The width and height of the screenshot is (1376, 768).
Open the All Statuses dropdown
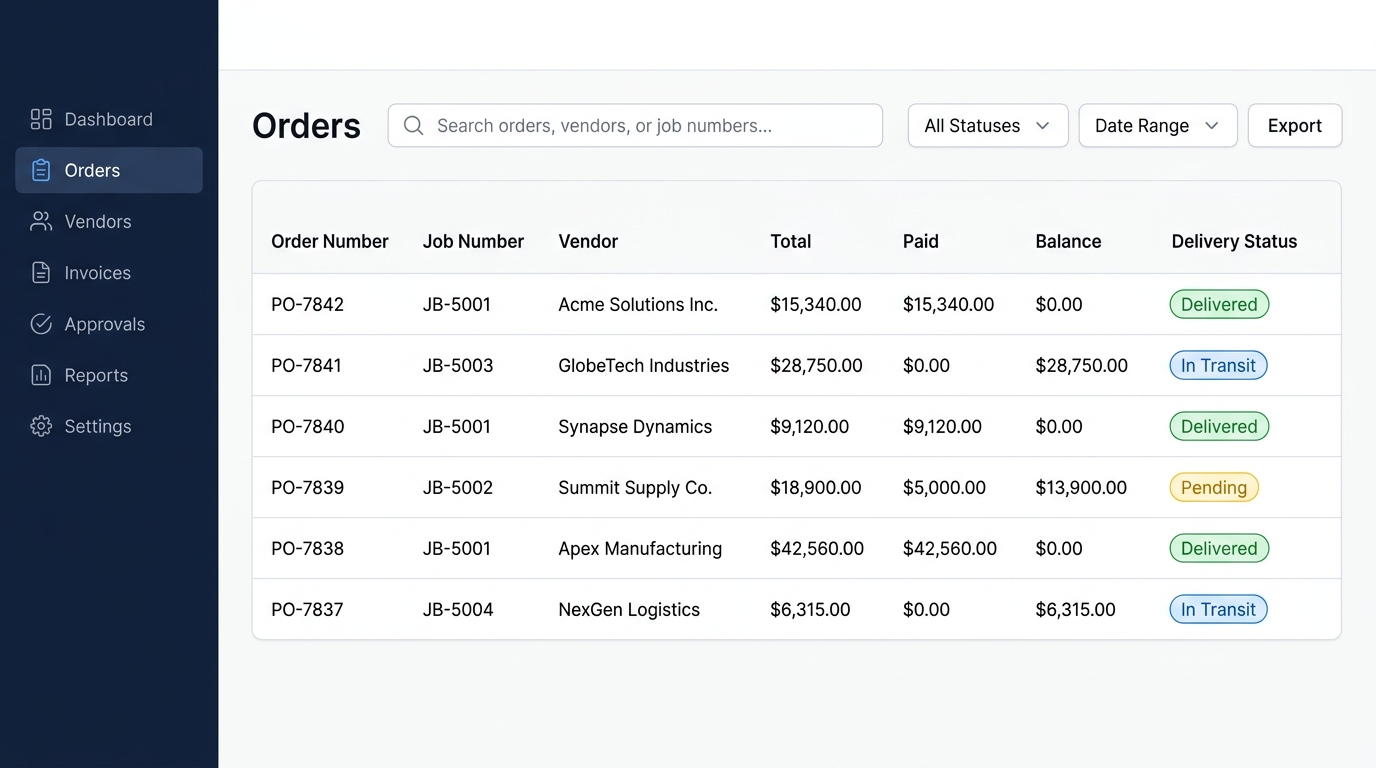coord(988,125)
